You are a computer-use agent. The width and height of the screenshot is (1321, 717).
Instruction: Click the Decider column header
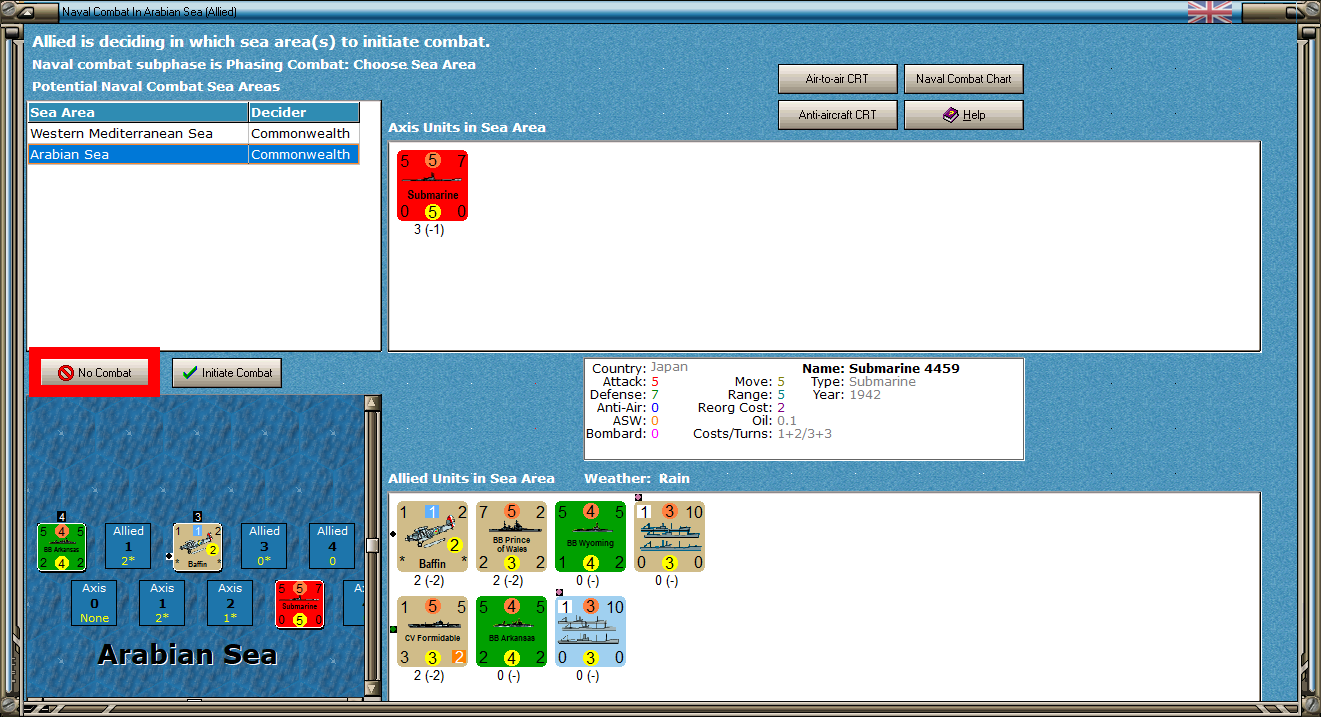(x=304, y=113)
